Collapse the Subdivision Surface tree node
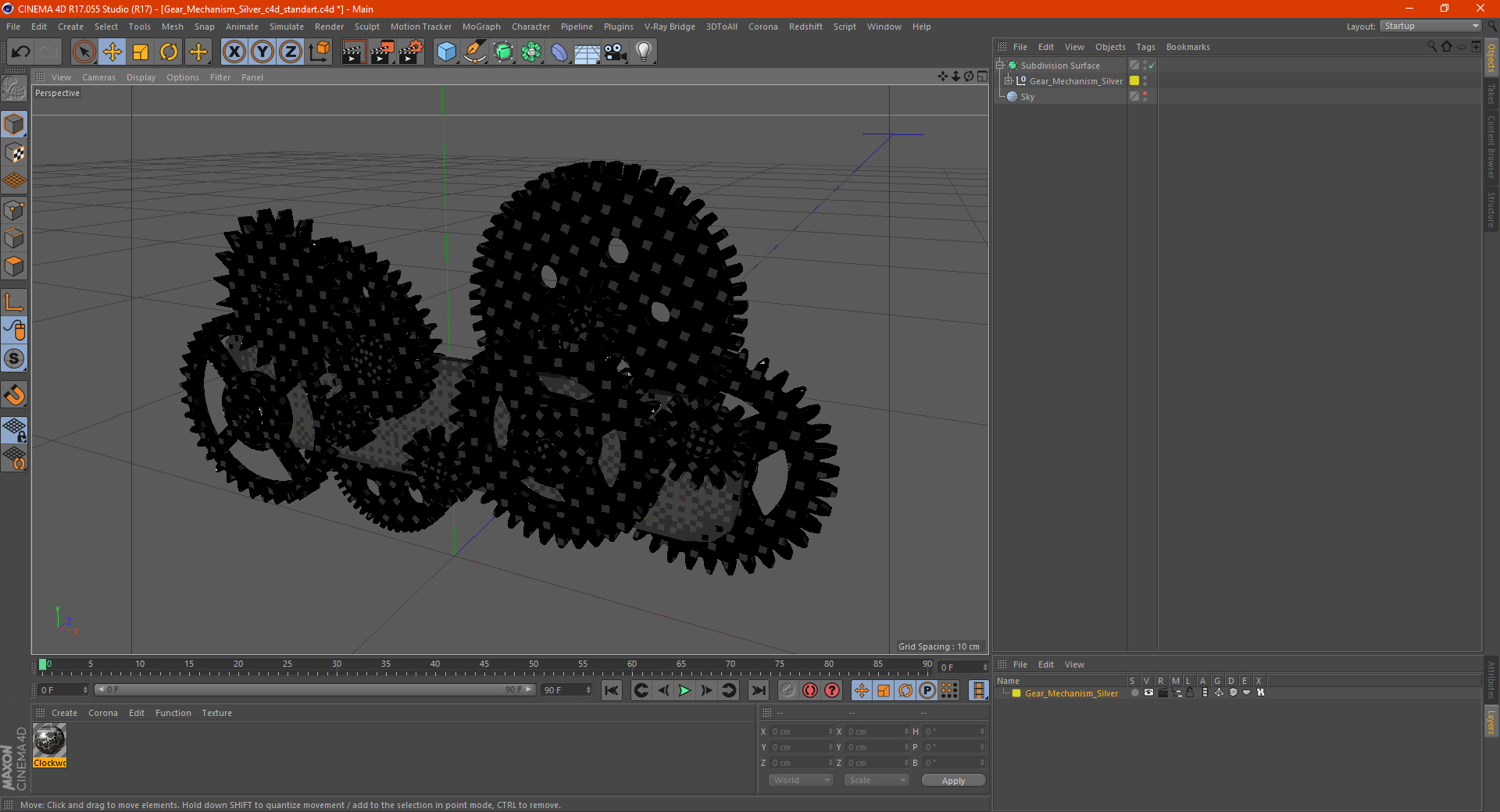1500x812 pixels. click(x=999, y=66)
